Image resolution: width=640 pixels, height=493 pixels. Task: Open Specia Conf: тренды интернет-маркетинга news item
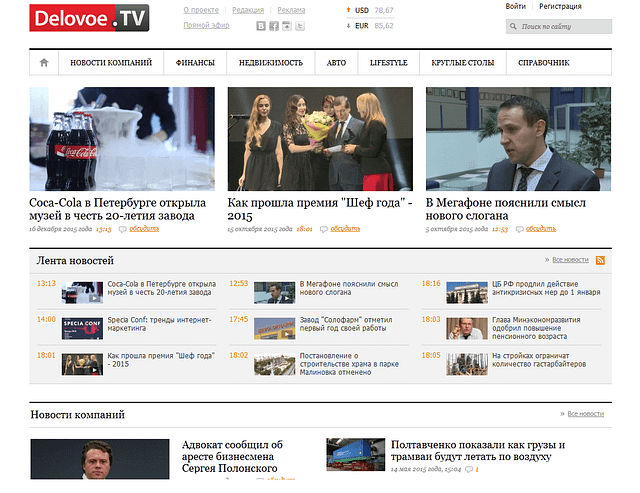click(x=160, y=324)
